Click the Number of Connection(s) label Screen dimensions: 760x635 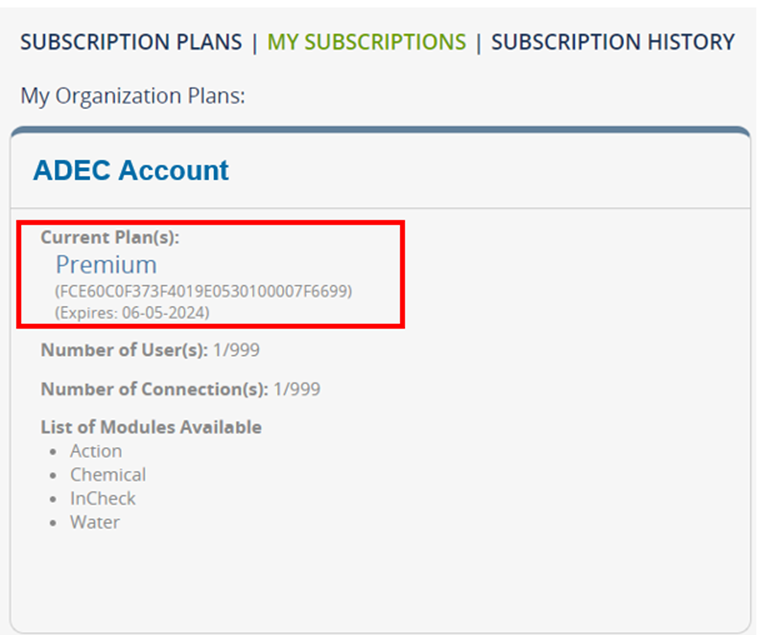click(154, 389)
